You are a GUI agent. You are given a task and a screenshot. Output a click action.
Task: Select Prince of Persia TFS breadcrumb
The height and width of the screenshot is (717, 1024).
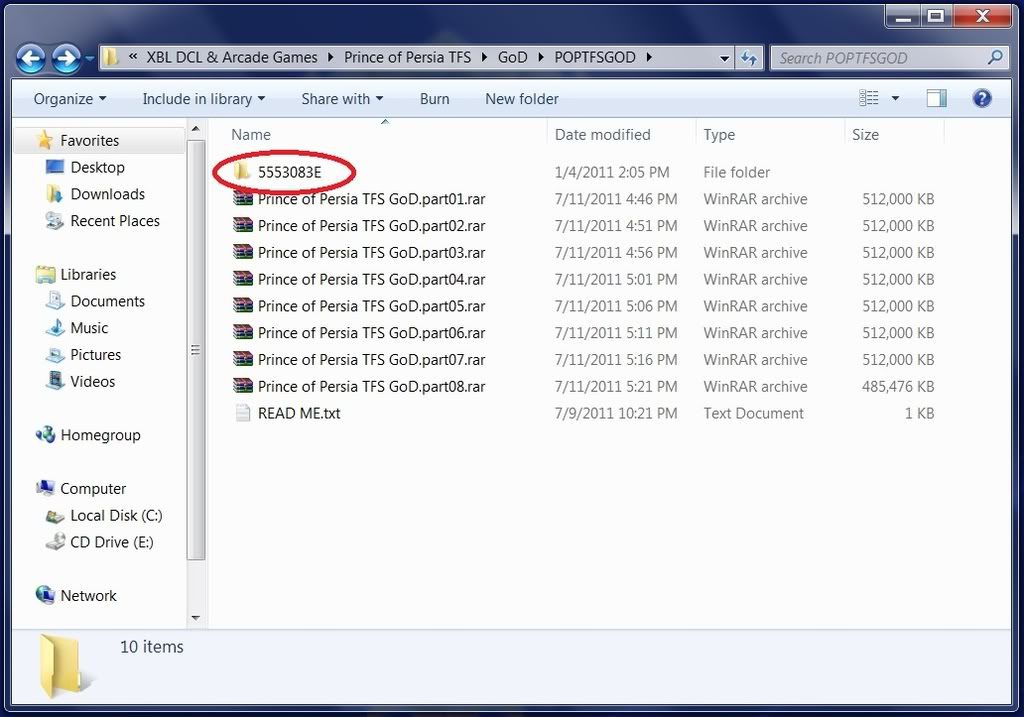(407, 57)
